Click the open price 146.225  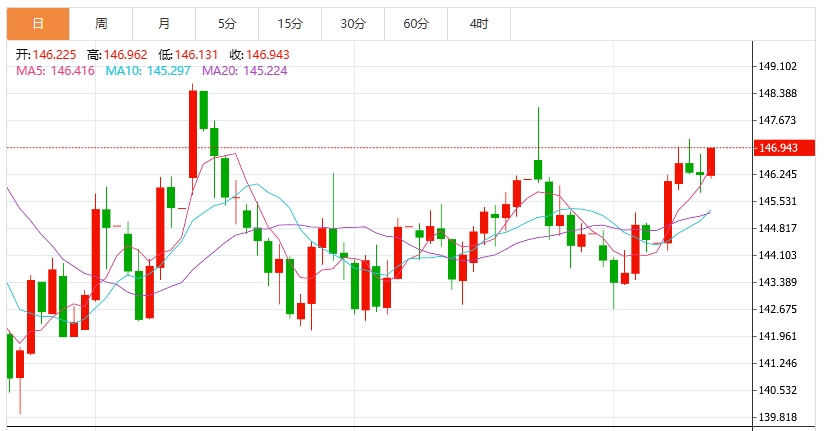(x=54, y=55)
